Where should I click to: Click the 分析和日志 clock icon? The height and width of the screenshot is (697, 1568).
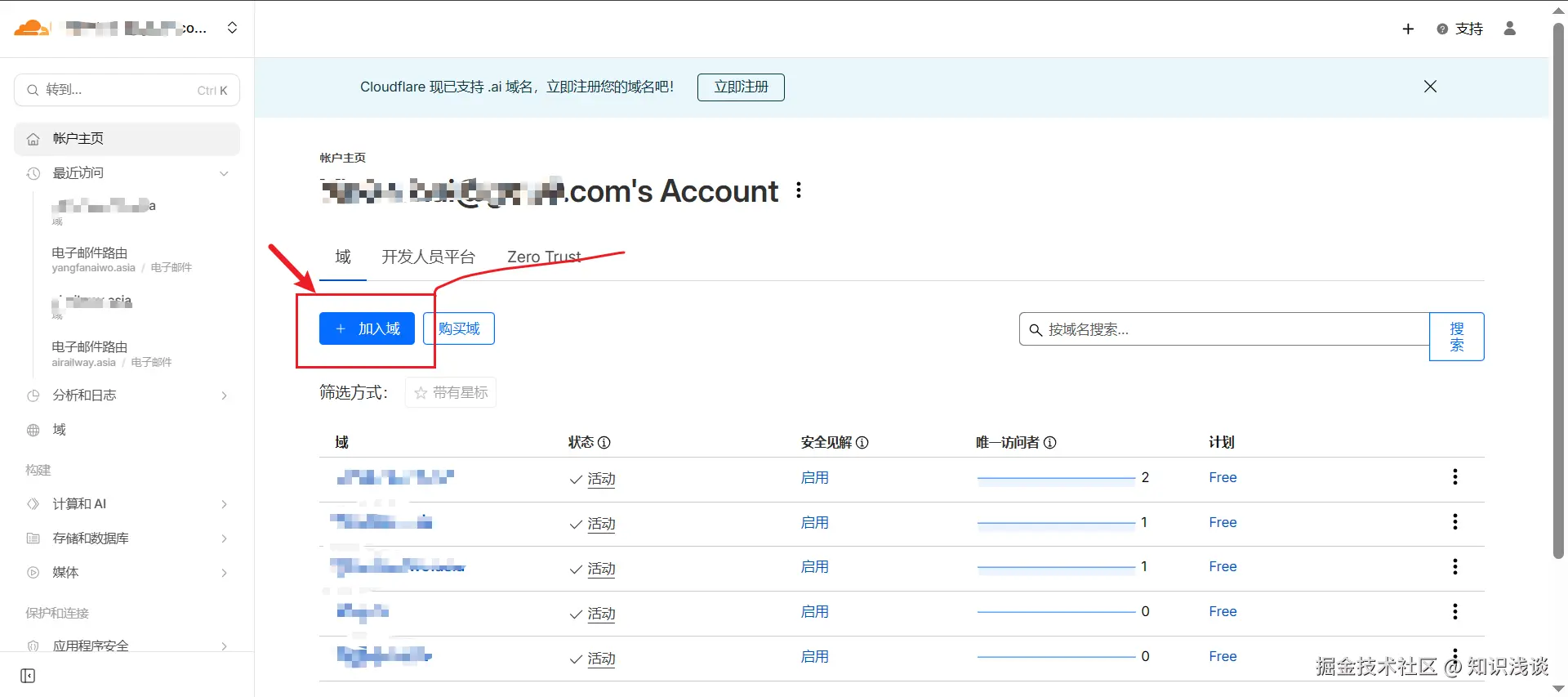click(x=33, y=395)
